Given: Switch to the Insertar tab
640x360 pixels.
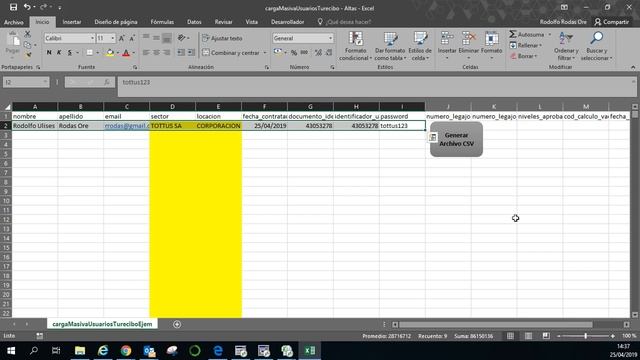Looking at the screenshot, I should pos(72,22).
